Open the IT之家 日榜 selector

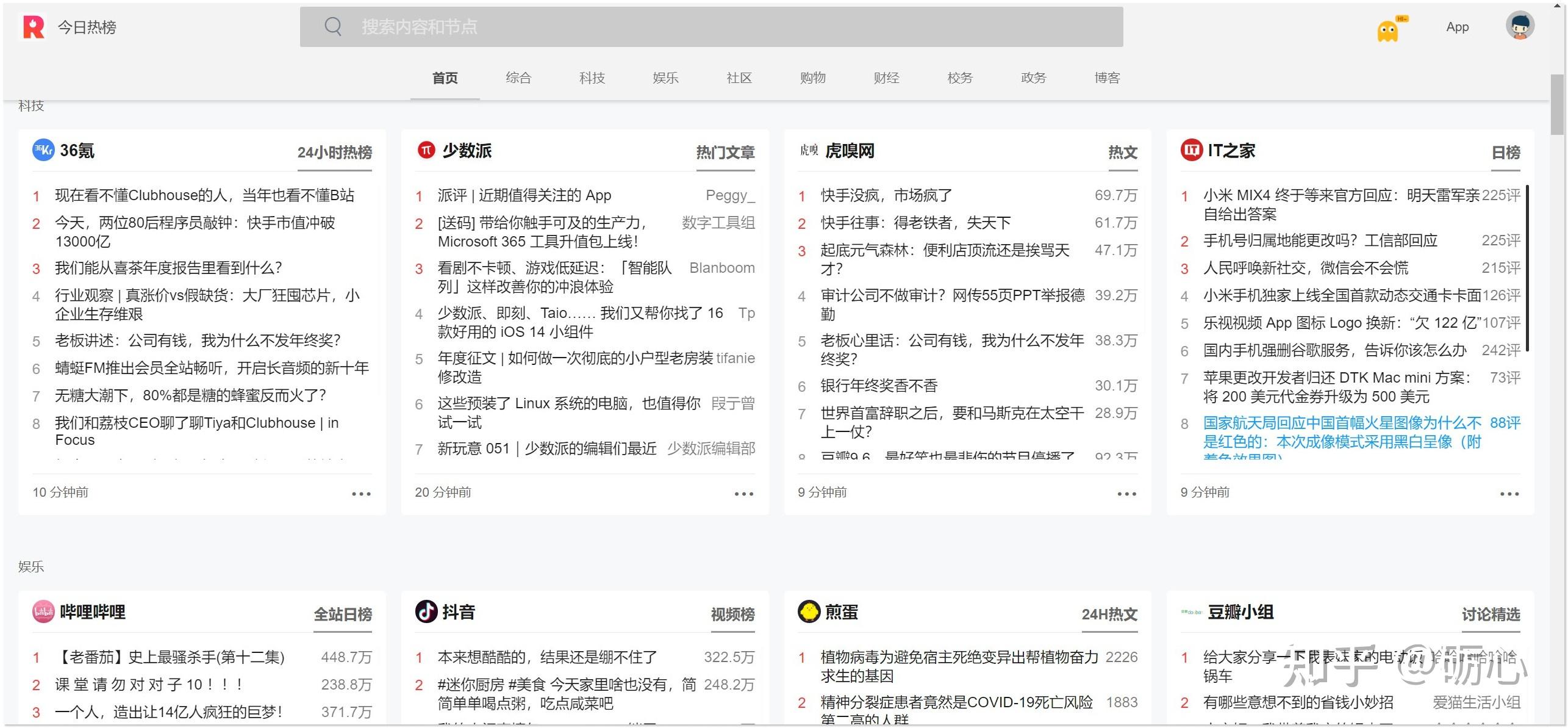click(x=1506, y=153)
